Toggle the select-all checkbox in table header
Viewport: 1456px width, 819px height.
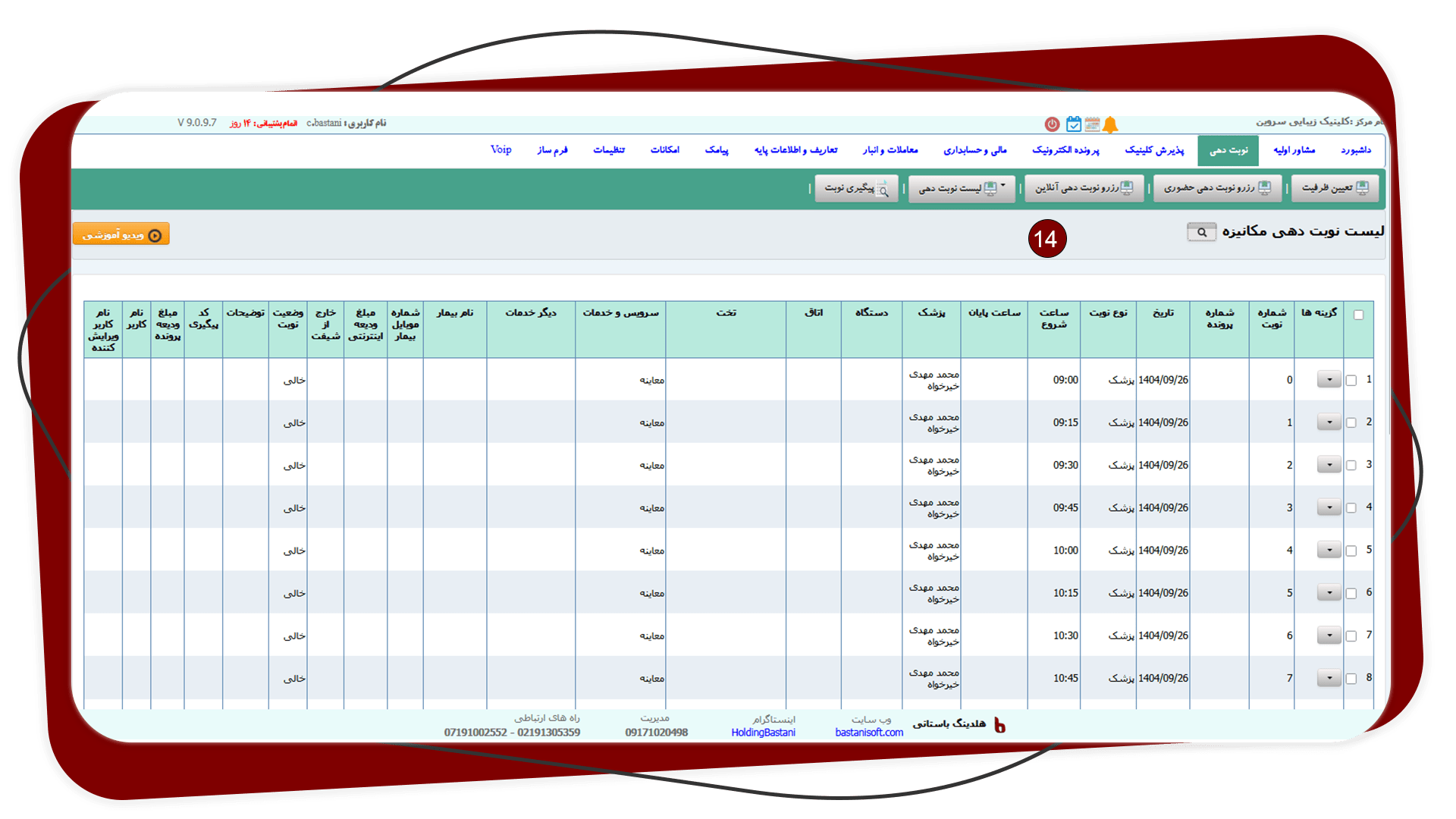click(x=1358, y=315)
